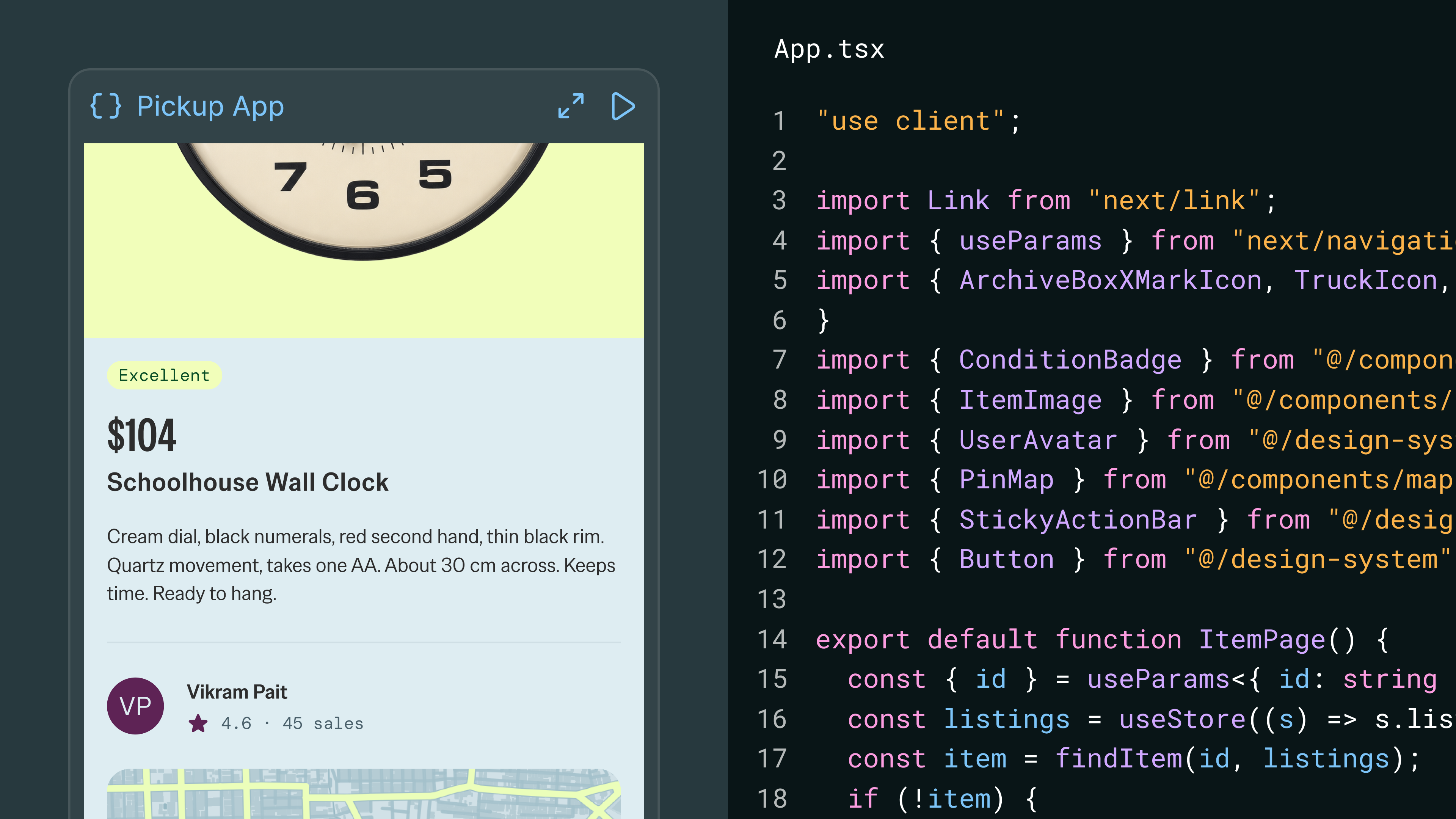
Task: Click line number 2 in gutter
Action: coord(780,161)
